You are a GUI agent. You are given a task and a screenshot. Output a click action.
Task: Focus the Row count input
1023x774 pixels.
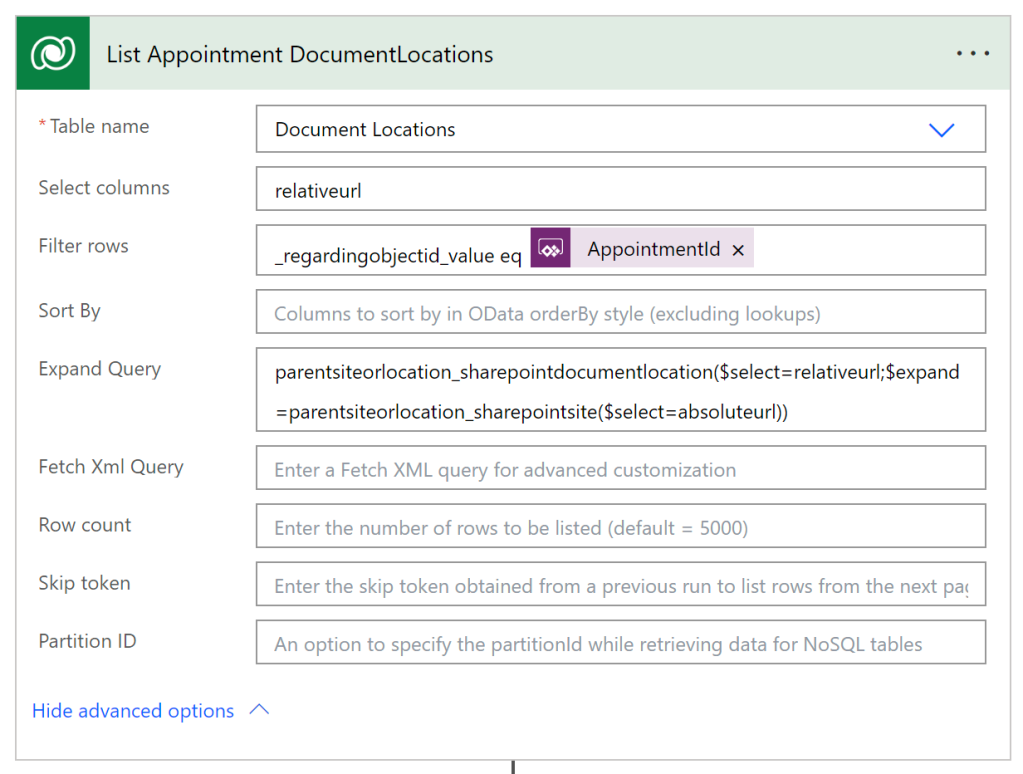[620, 527]
